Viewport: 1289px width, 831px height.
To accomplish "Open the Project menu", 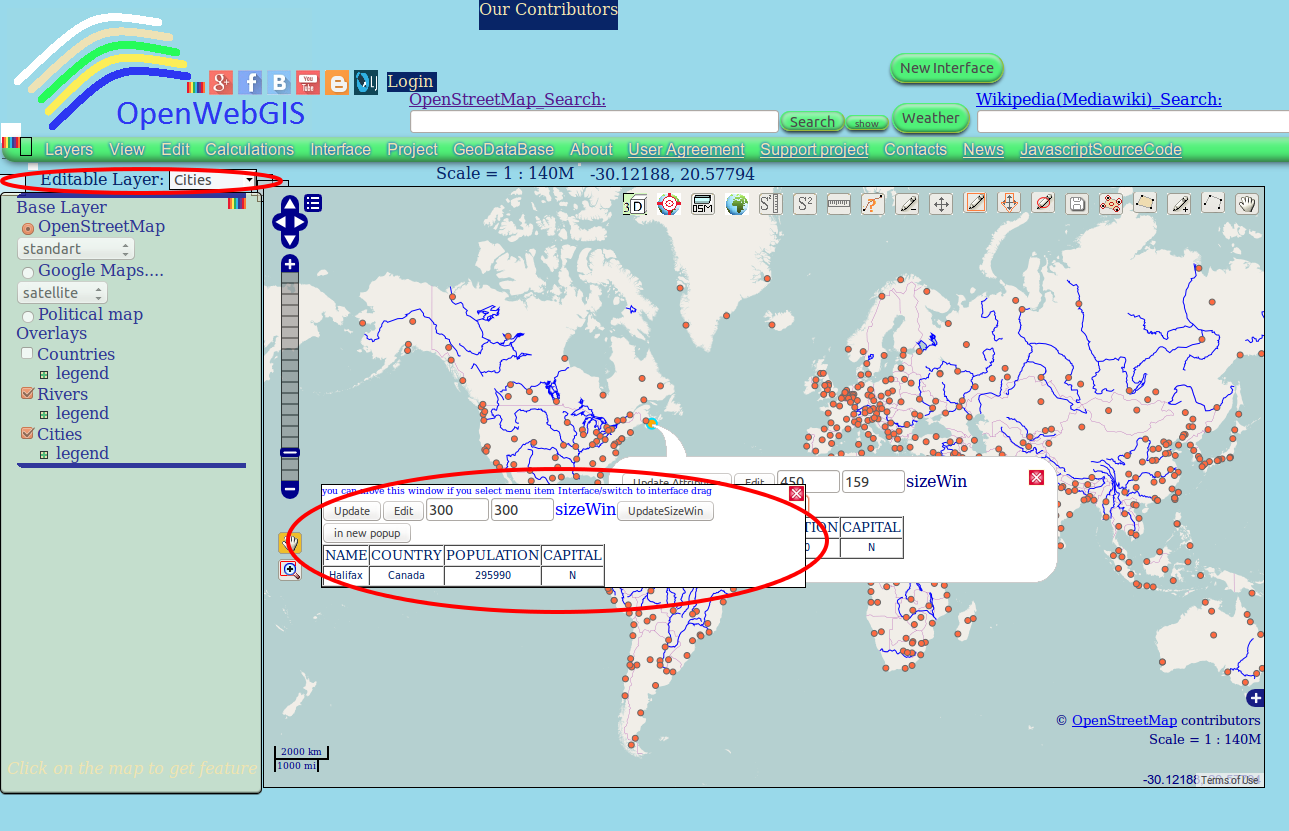I will click(x=413, y=150).
